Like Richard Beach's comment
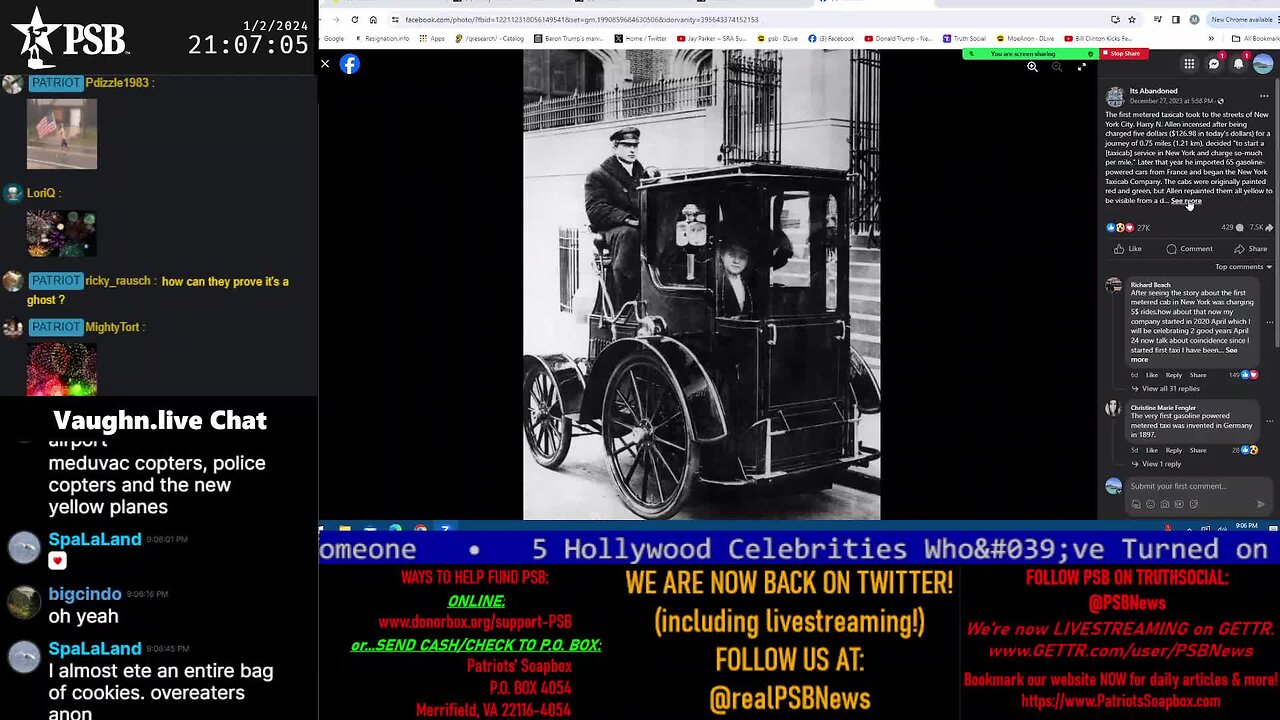The image size is (1280, 720). [x=1152, y=375]
